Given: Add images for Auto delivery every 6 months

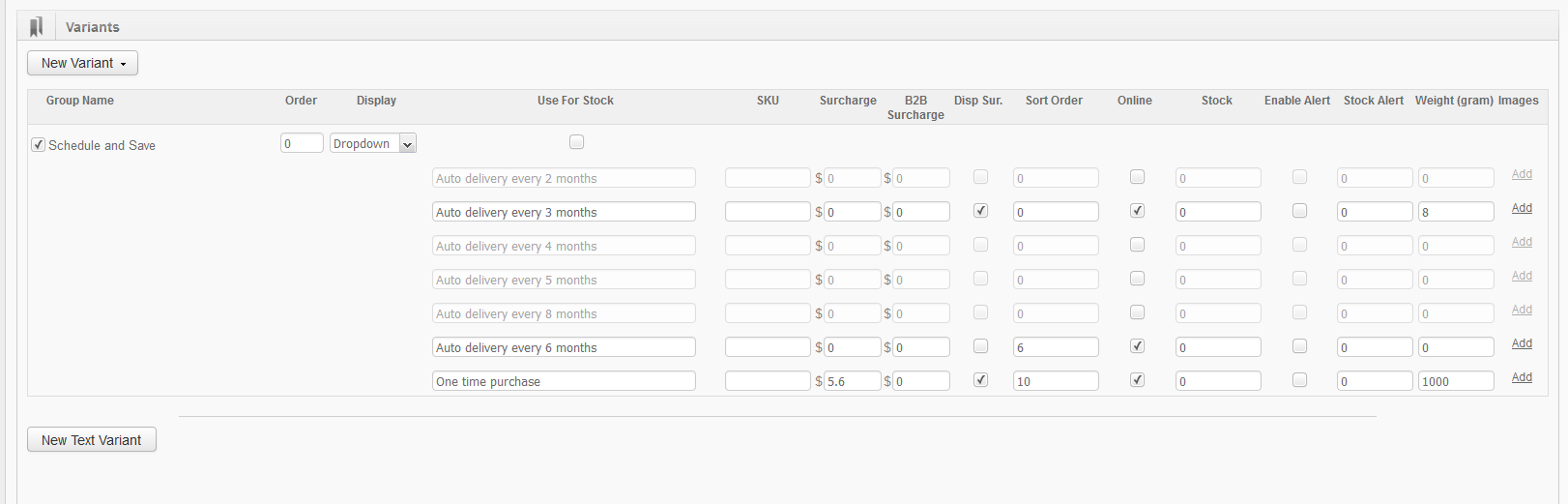Looking at the screenshot, I should [x=1522, y=343].
